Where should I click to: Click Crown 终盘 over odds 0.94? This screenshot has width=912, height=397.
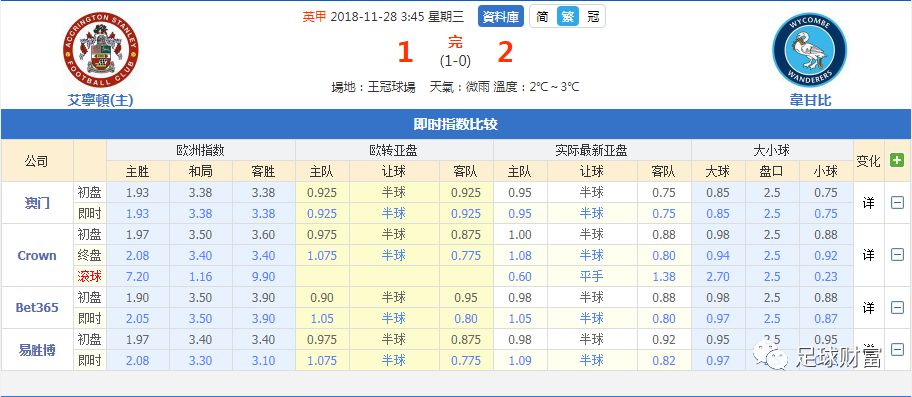[718, 256]
